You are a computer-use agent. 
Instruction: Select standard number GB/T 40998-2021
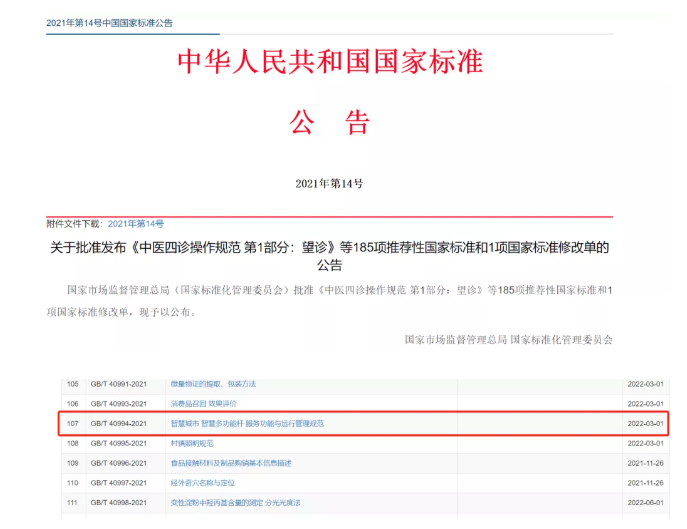(119, 502)
